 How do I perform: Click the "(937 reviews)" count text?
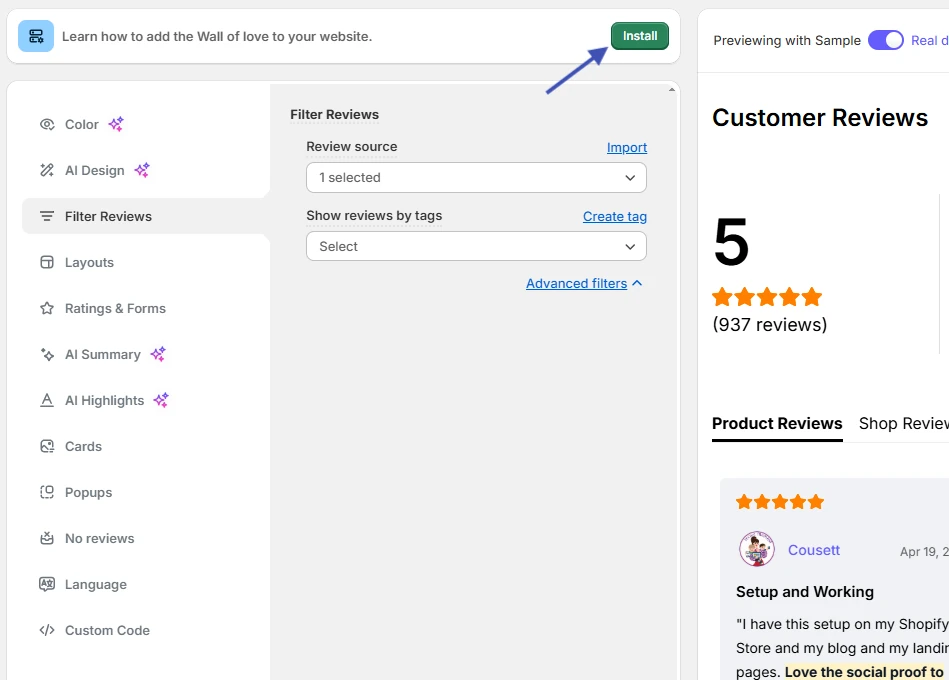point(770,324)
